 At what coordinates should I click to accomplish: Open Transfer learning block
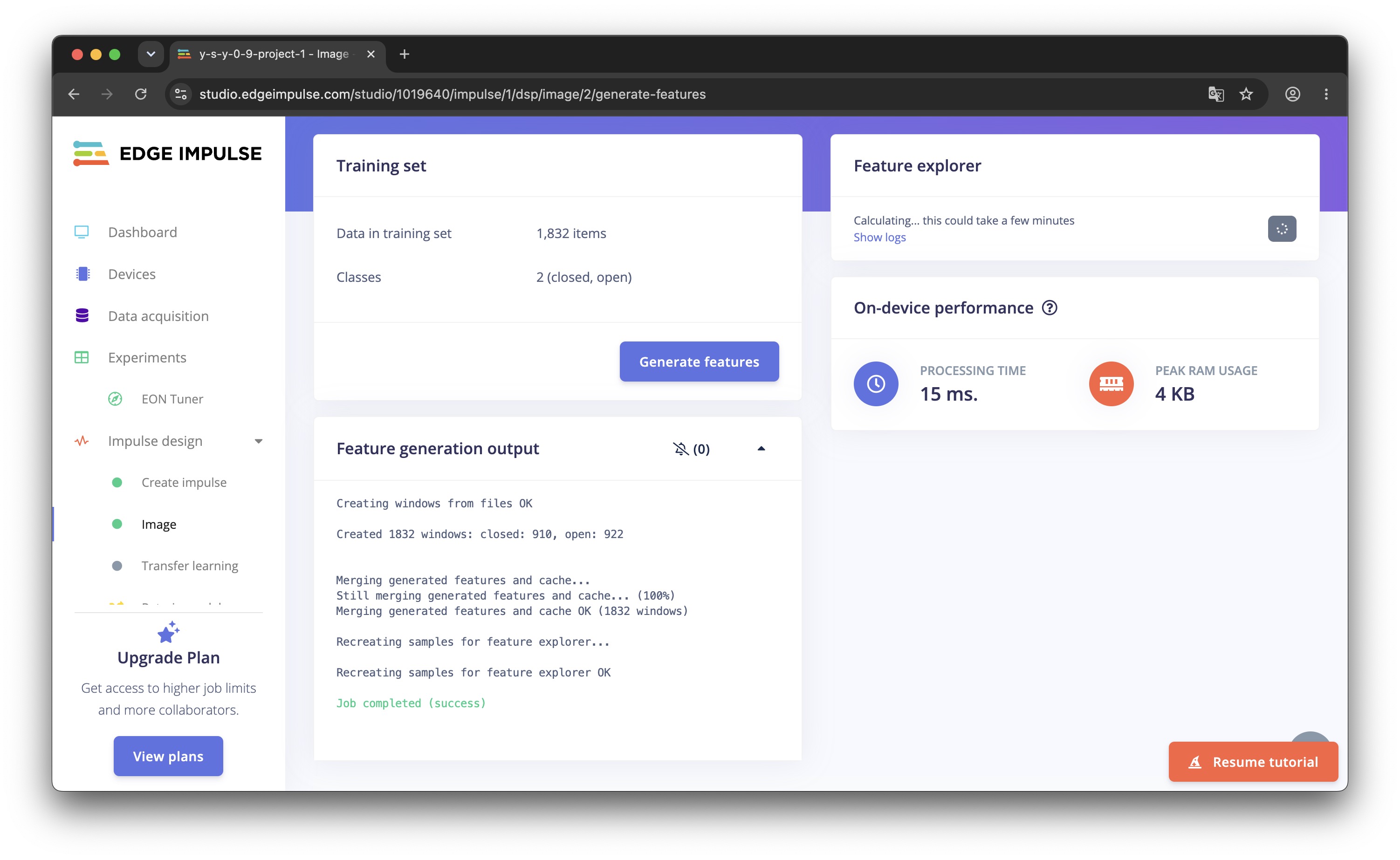[190, 566]
